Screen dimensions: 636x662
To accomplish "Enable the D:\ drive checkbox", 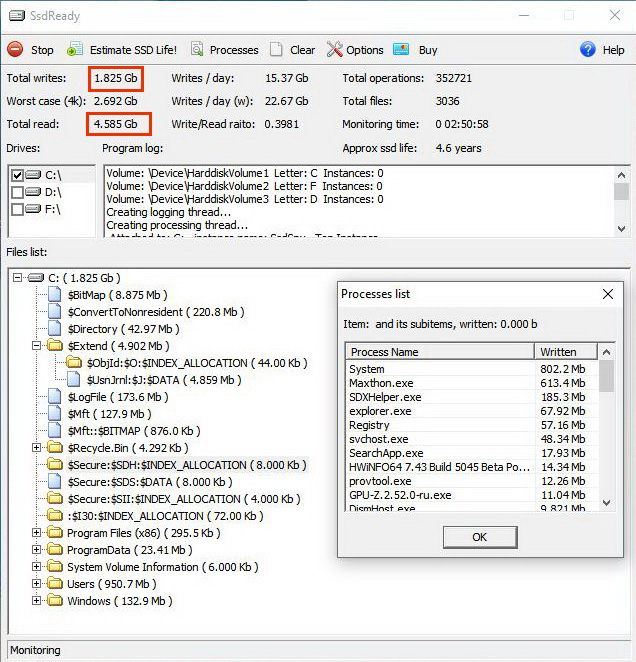I will coord(17,192).
